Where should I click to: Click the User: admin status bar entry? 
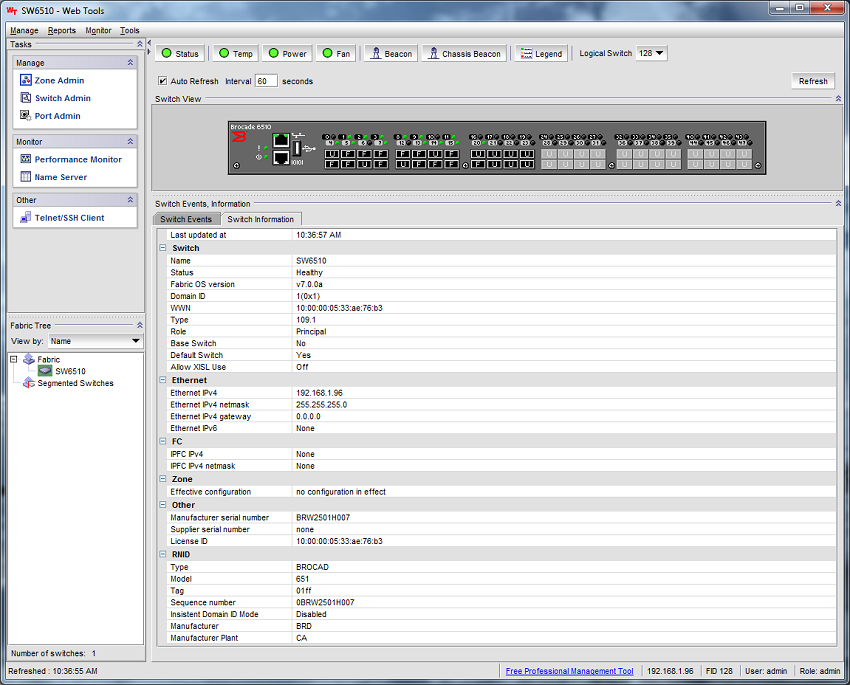(765, 671)
